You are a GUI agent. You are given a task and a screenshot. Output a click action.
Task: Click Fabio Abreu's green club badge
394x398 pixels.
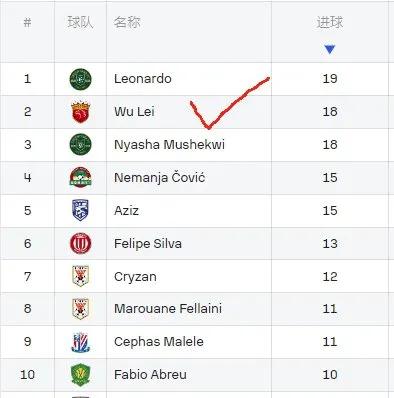(x=81, y=375)
